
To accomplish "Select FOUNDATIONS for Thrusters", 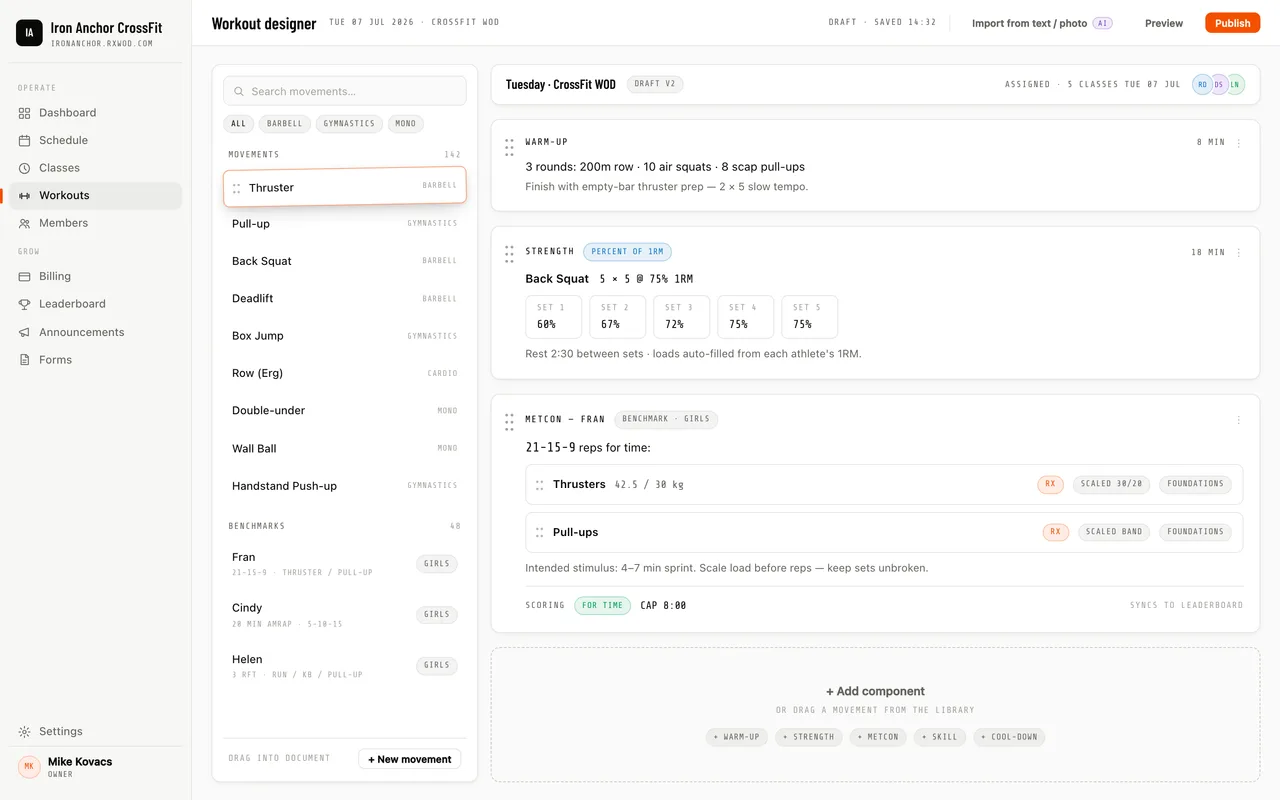I will [1195, 484].
